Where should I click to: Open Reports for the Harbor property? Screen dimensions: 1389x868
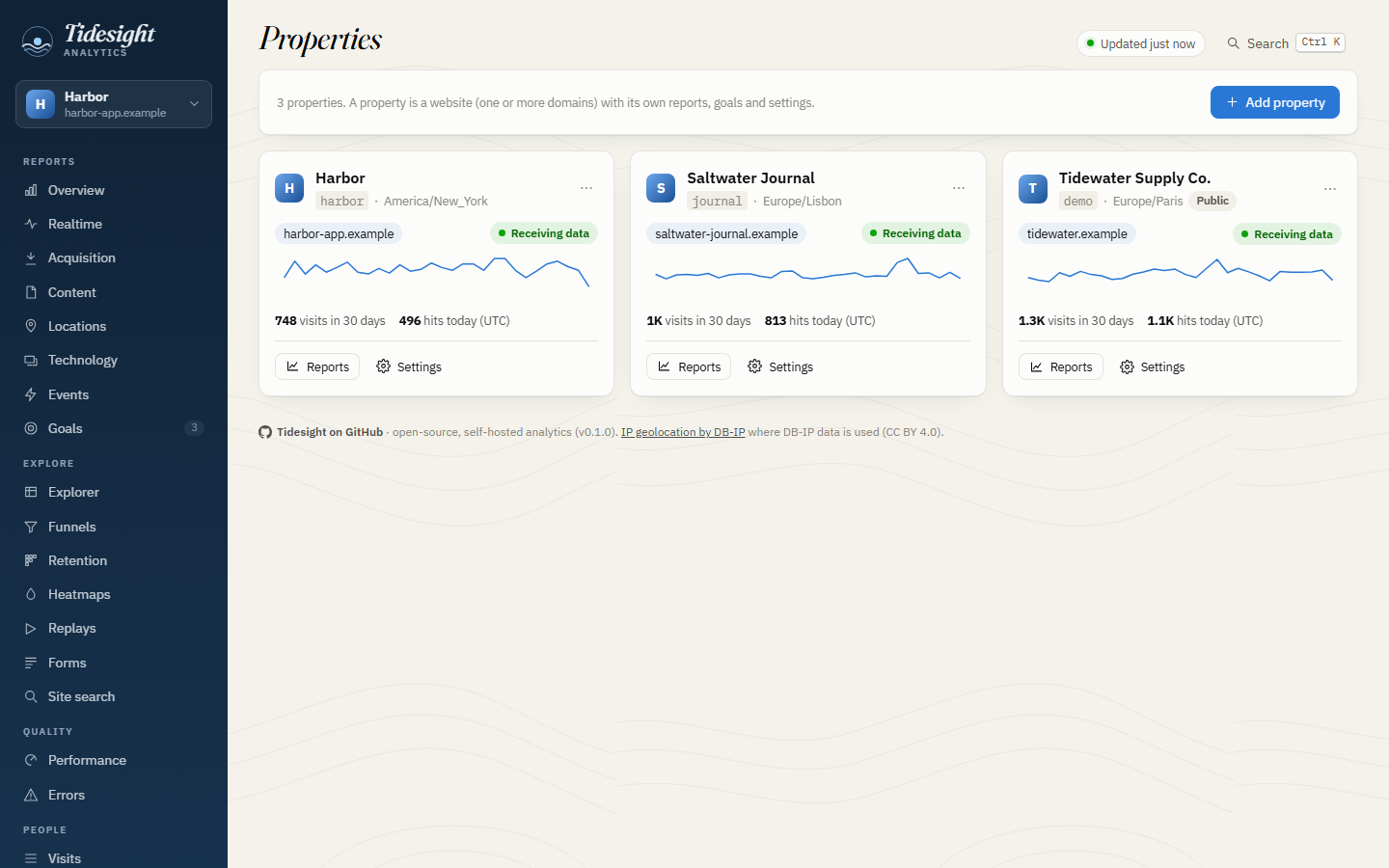317,366
